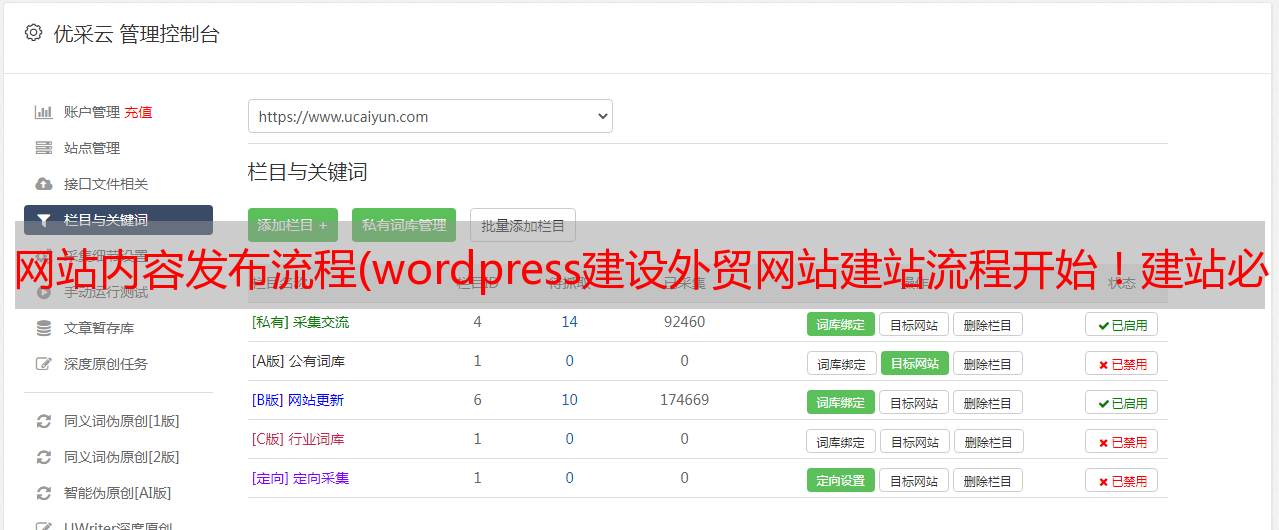Toggle 已禁用 status of 公有词库
Screen dimensions: 1279x530
(1122, 363)
